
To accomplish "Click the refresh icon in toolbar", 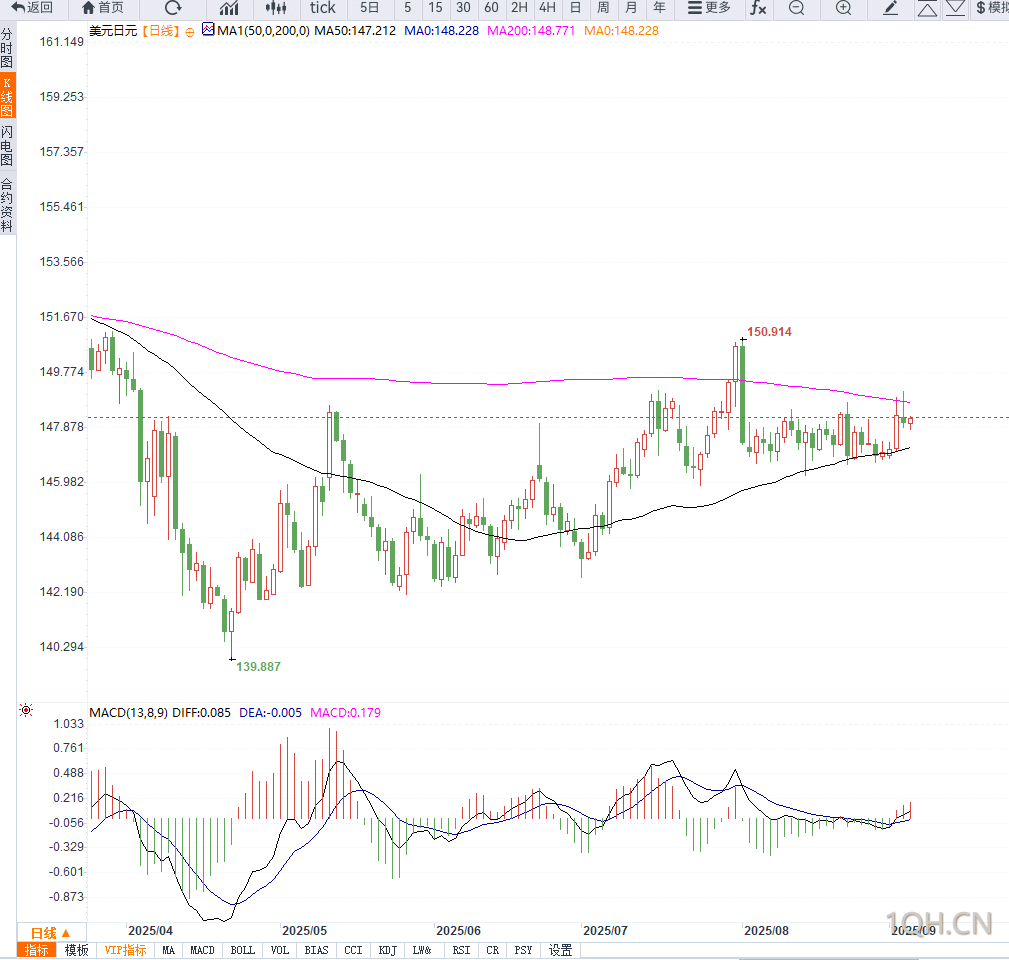I will point(172,8).
